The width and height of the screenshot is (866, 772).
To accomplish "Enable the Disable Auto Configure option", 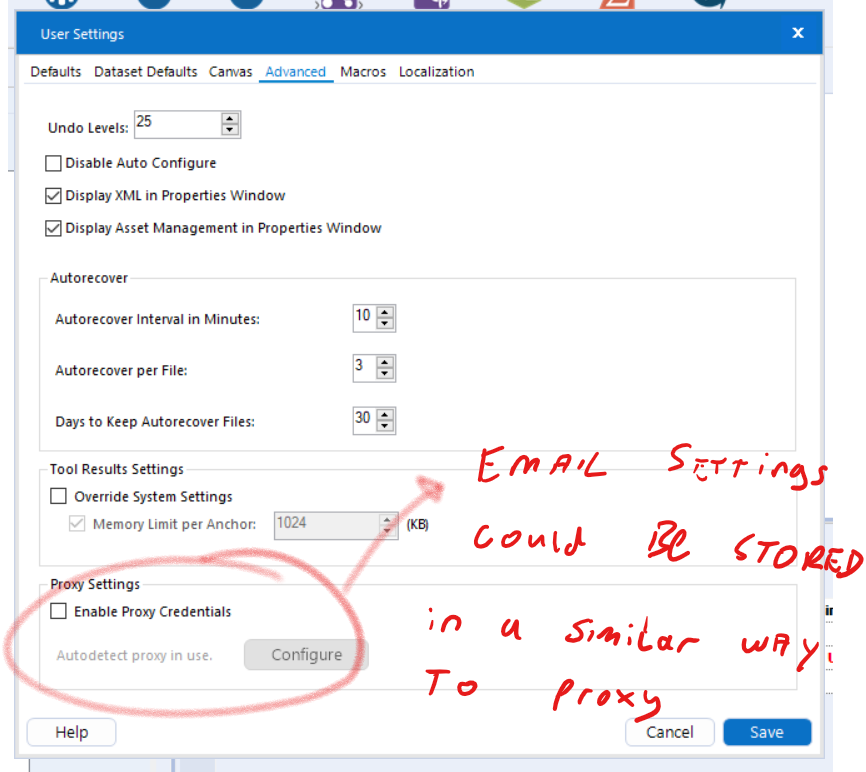I will (53, 163).
